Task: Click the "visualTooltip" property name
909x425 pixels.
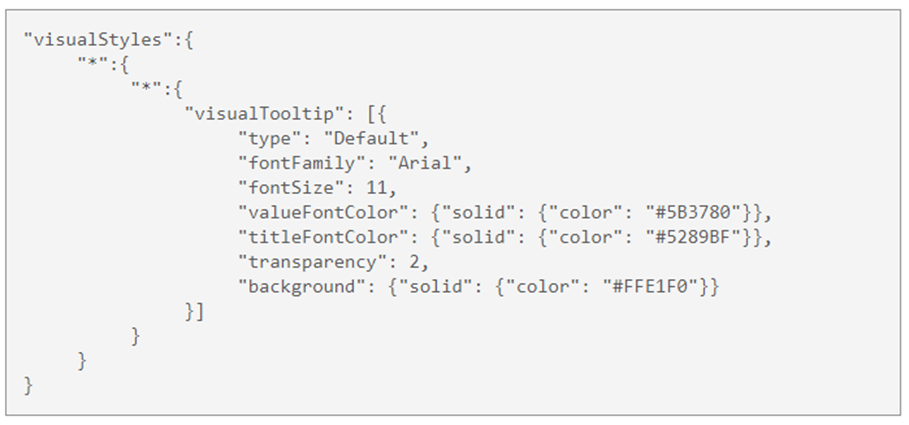Action: point(264,114)
